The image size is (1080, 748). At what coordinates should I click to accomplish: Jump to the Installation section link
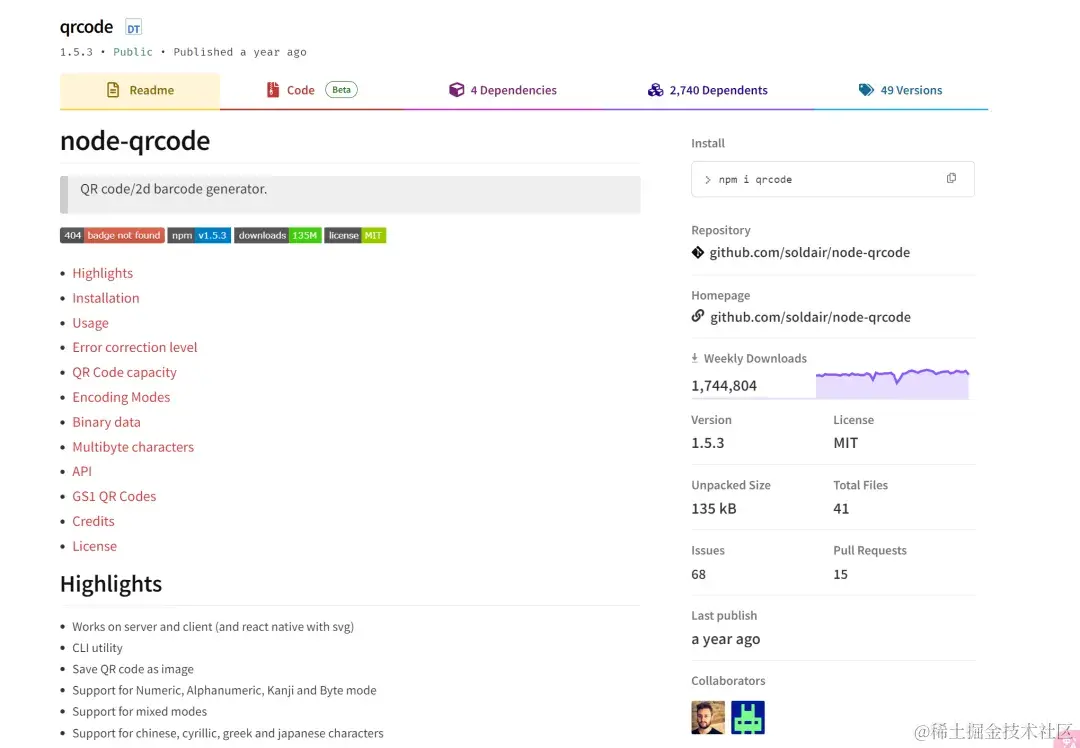[105, 298]
